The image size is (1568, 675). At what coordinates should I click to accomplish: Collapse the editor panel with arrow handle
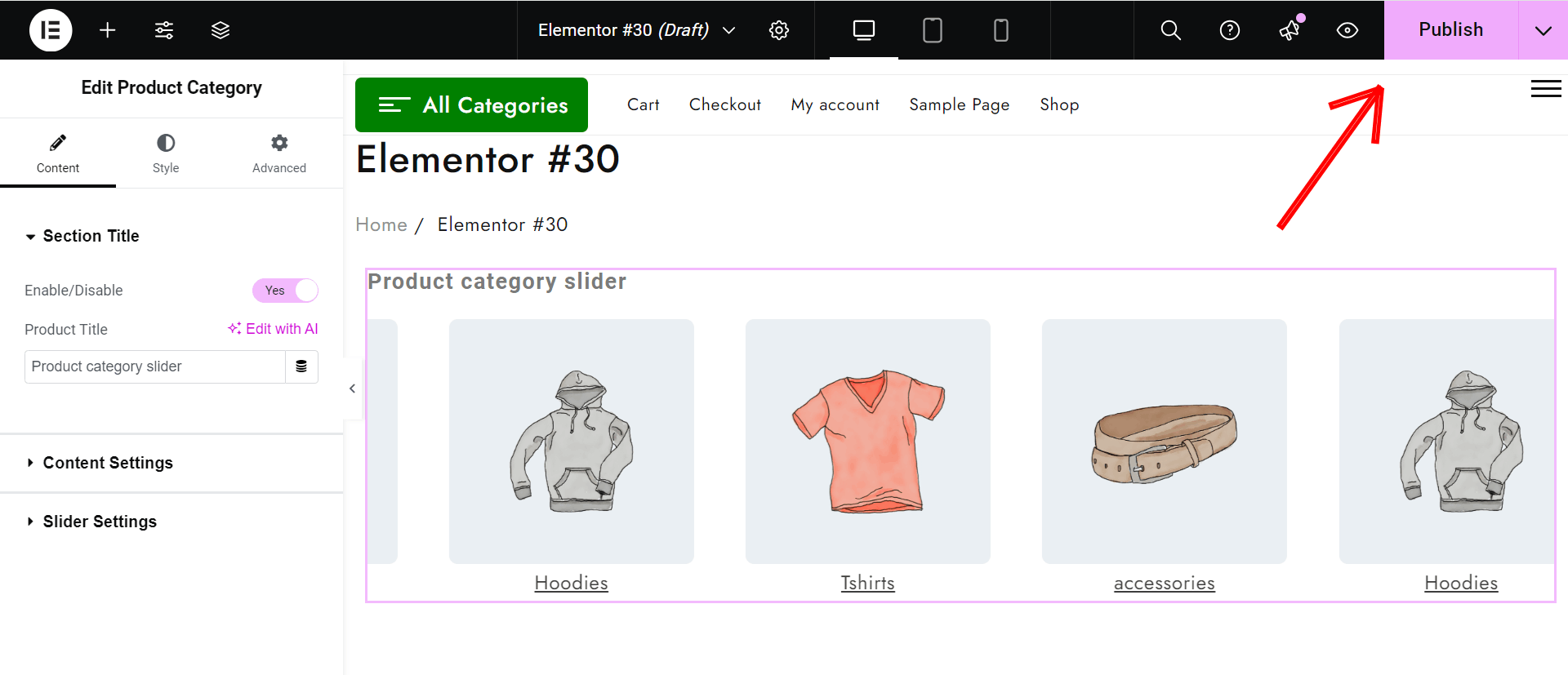tap(352, 389)
